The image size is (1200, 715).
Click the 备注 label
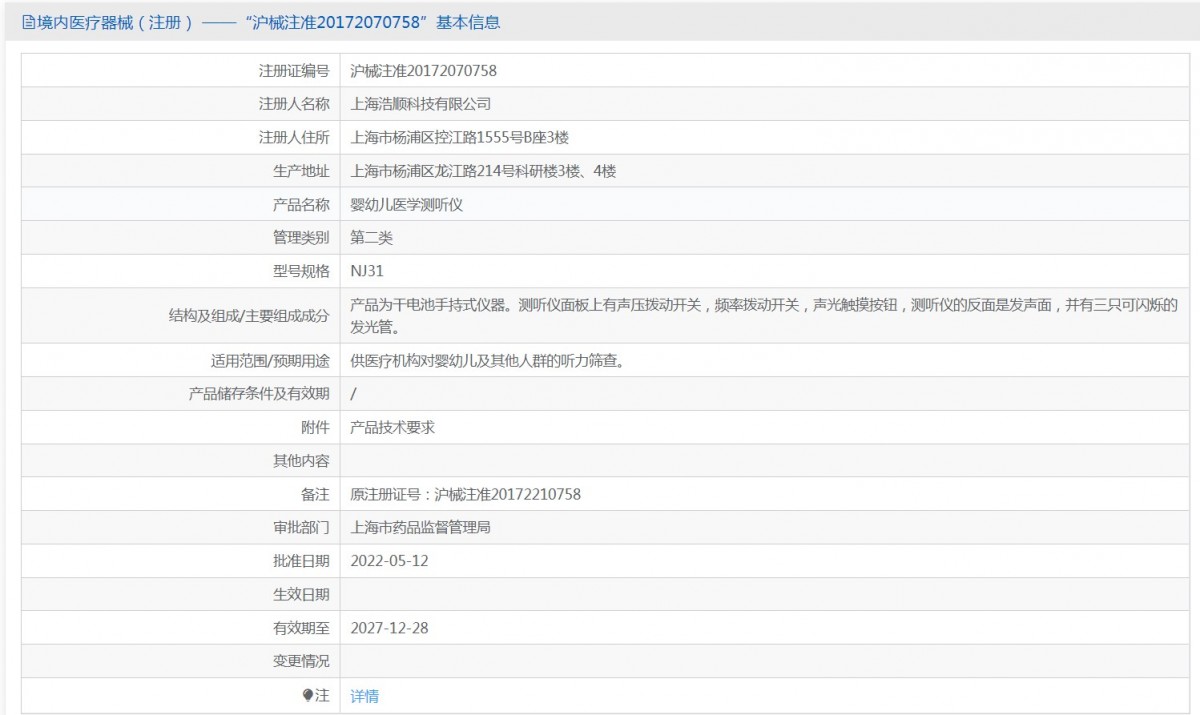(315, 494)
